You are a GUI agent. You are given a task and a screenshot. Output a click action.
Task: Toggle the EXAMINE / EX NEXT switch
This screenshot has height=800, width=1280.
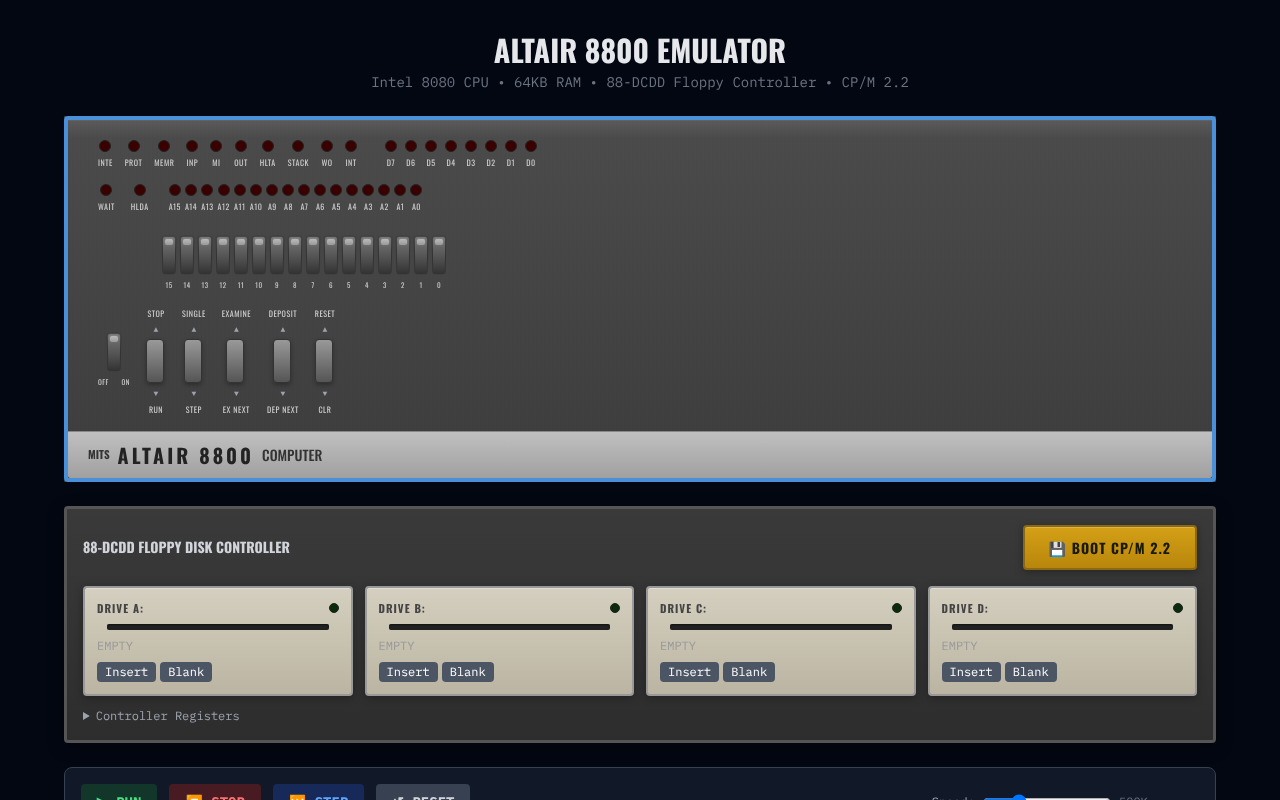coord(235,361)
